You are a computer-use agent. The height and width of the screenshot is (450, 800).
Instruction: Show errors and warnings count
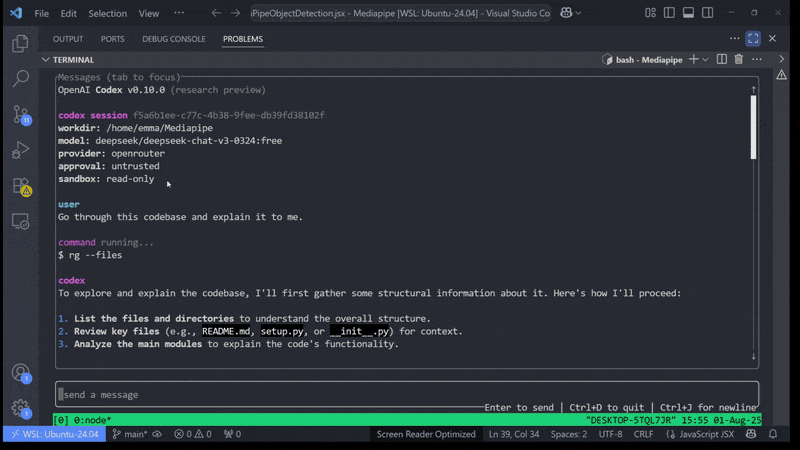(x=192, y=434)
